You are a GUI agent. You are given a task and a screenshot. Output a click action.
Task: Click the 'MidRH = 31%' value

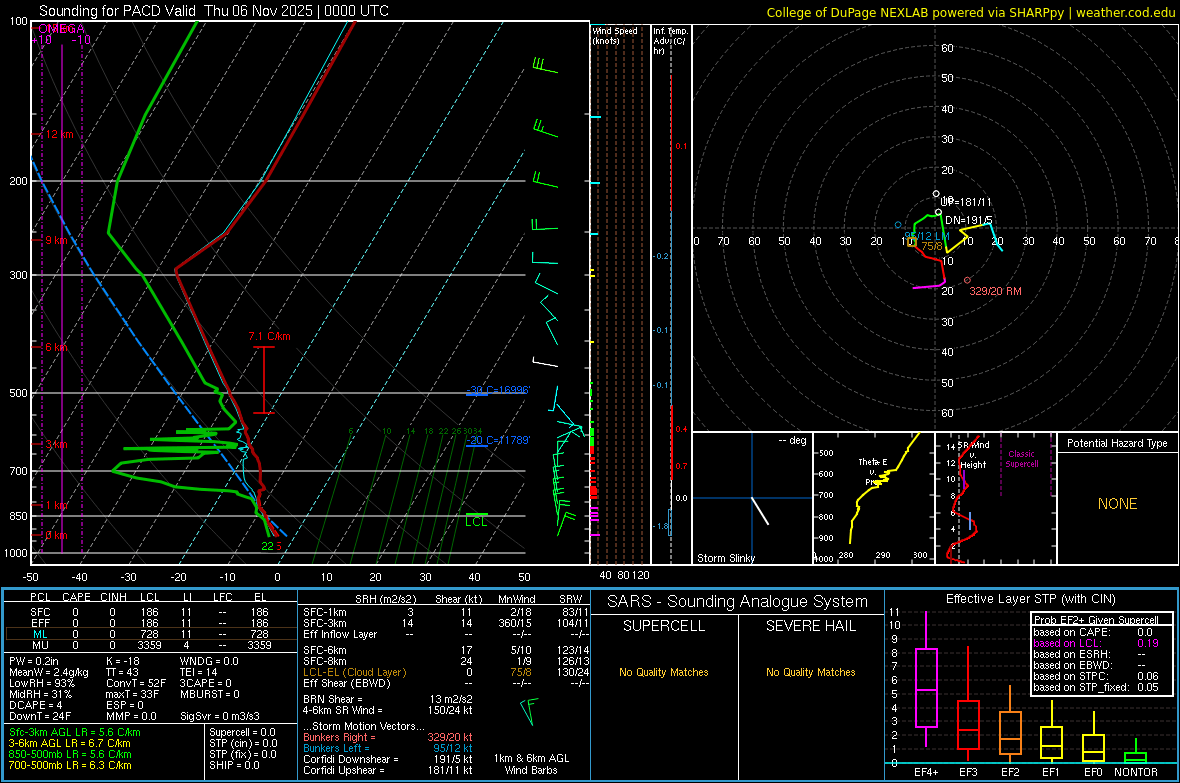41,694
